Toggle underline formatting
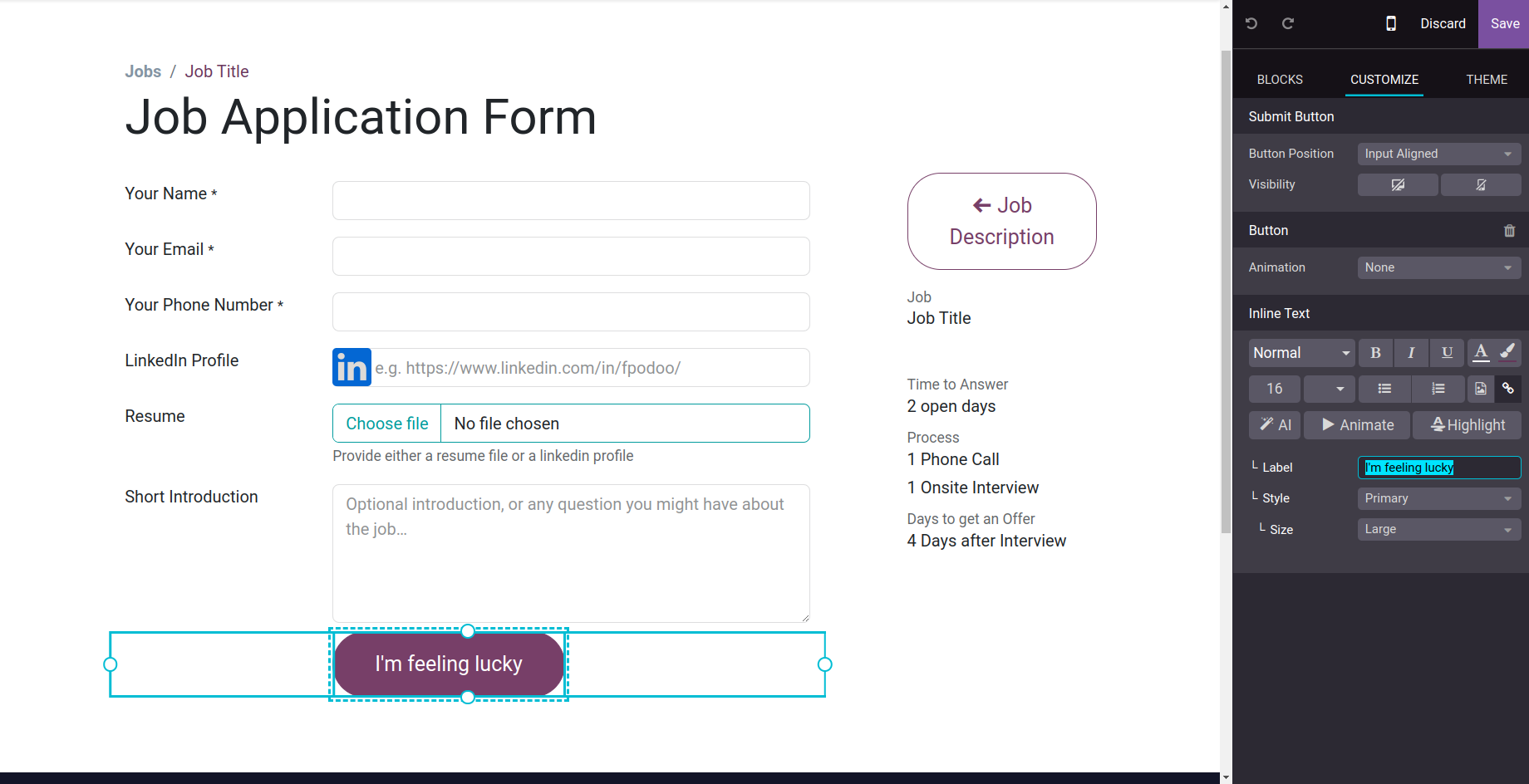1529x784 pixels. coord(1447,353)
